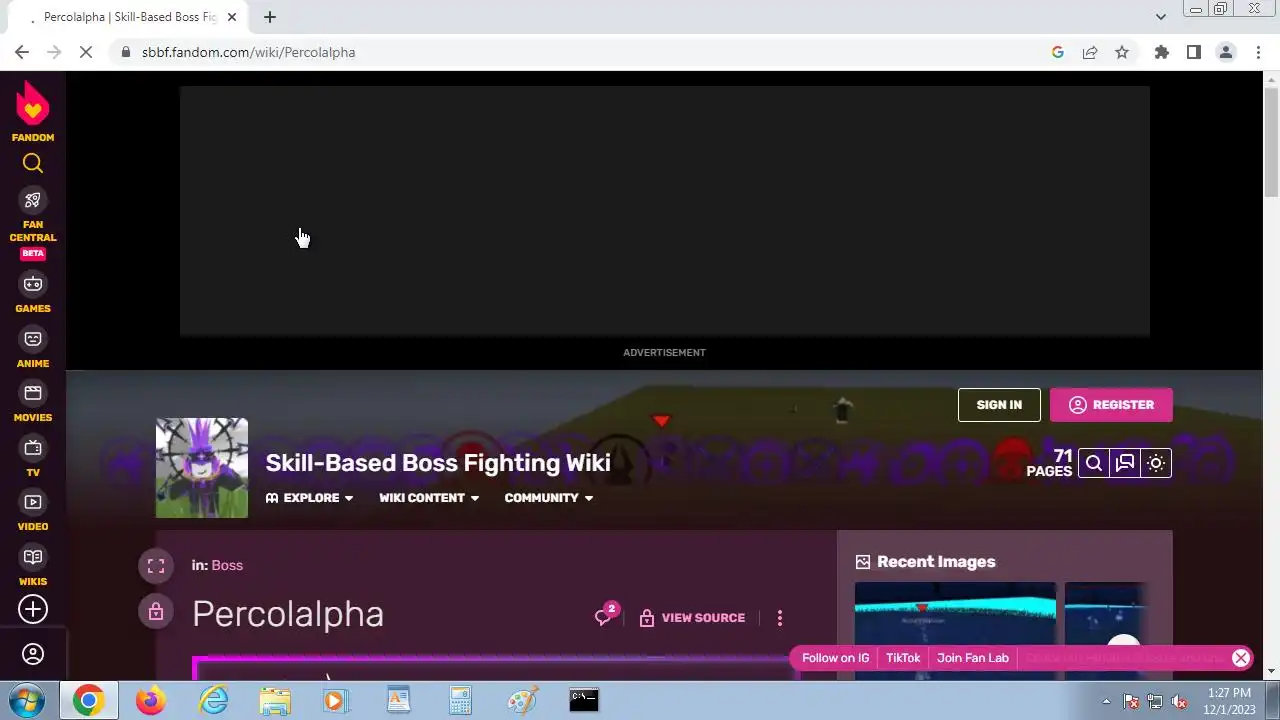Open the comments bubble with 2

coord(606,616)
